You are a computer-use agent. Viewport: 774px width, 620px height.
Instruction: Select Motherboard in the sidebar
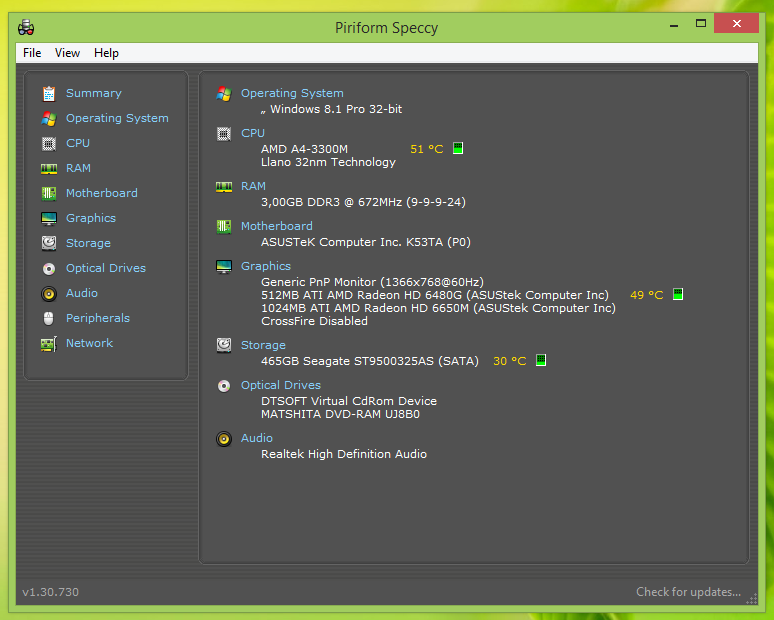102,193
